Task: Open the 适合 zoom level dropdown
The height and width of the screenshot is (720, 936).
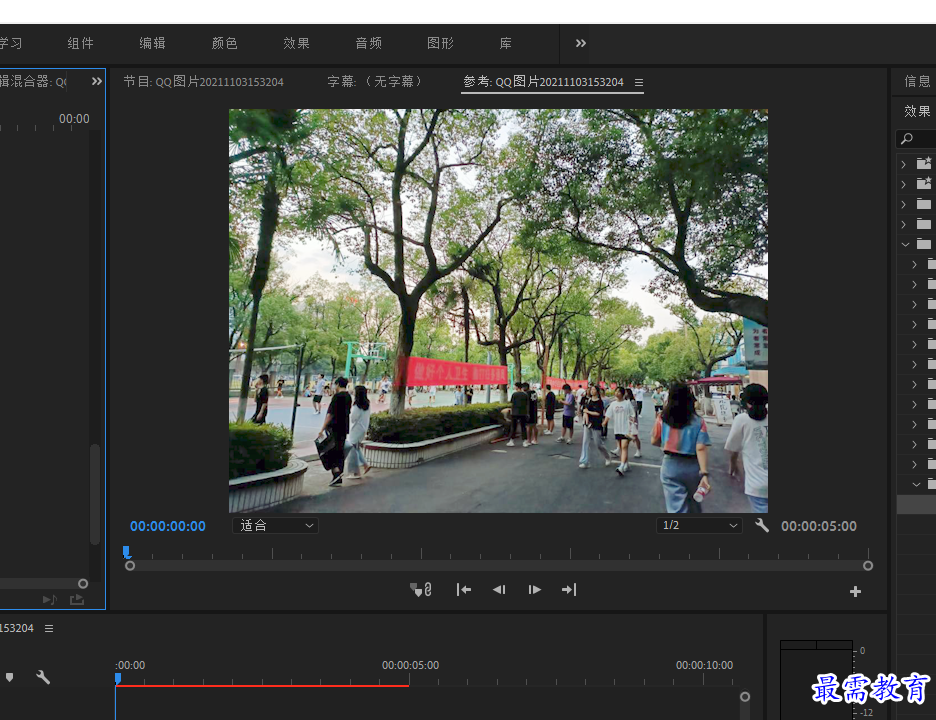Action: tap(275, 525)
